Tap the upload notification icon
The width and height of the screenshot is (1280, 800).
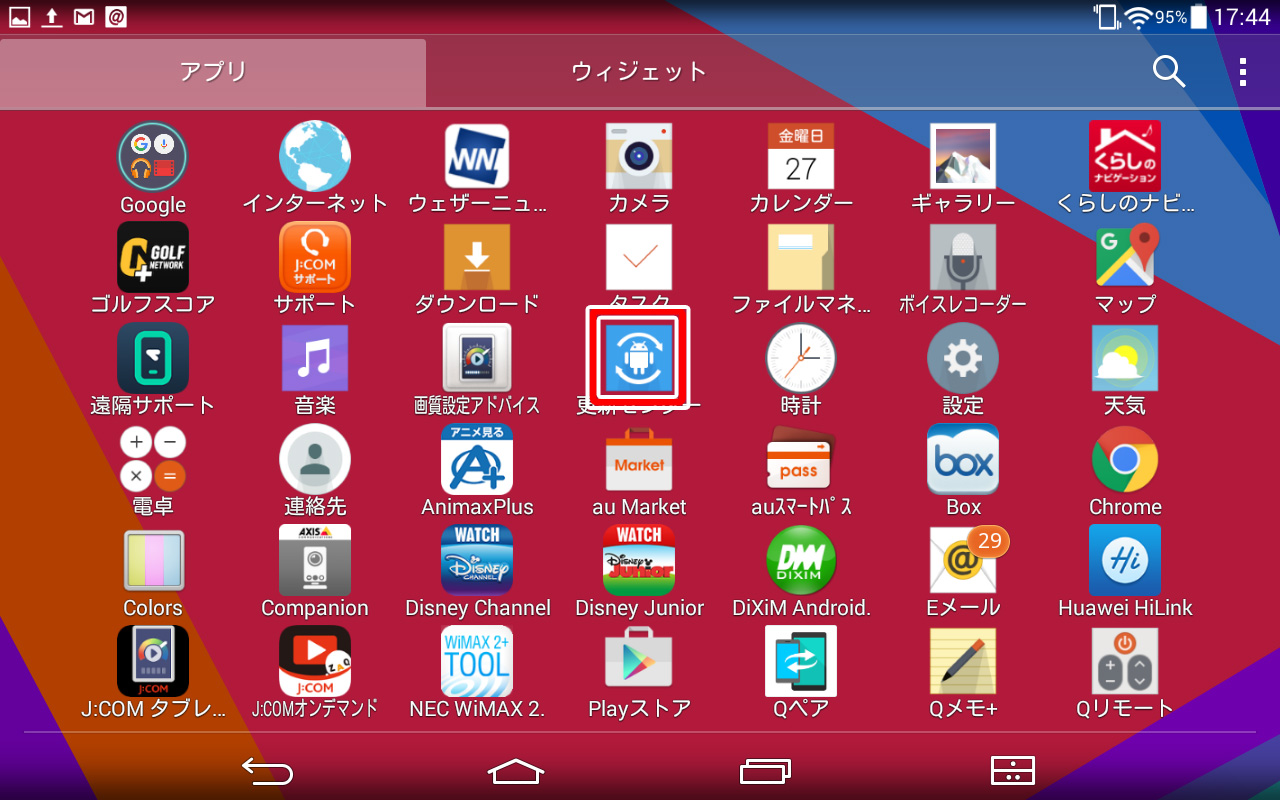pos(51,16)
